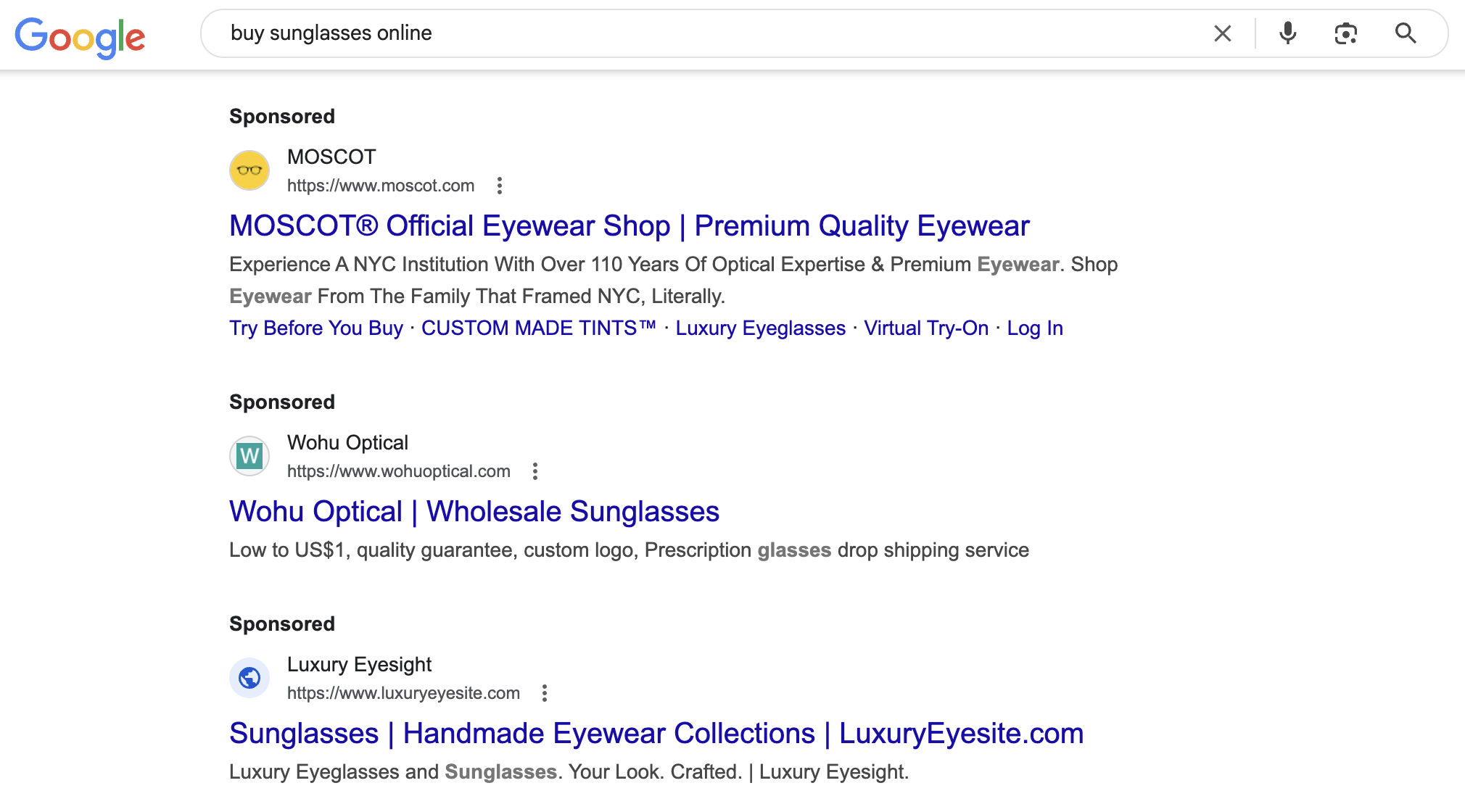
Task: Click the MOSCOT advertiser name
Action: coord(331,157)
